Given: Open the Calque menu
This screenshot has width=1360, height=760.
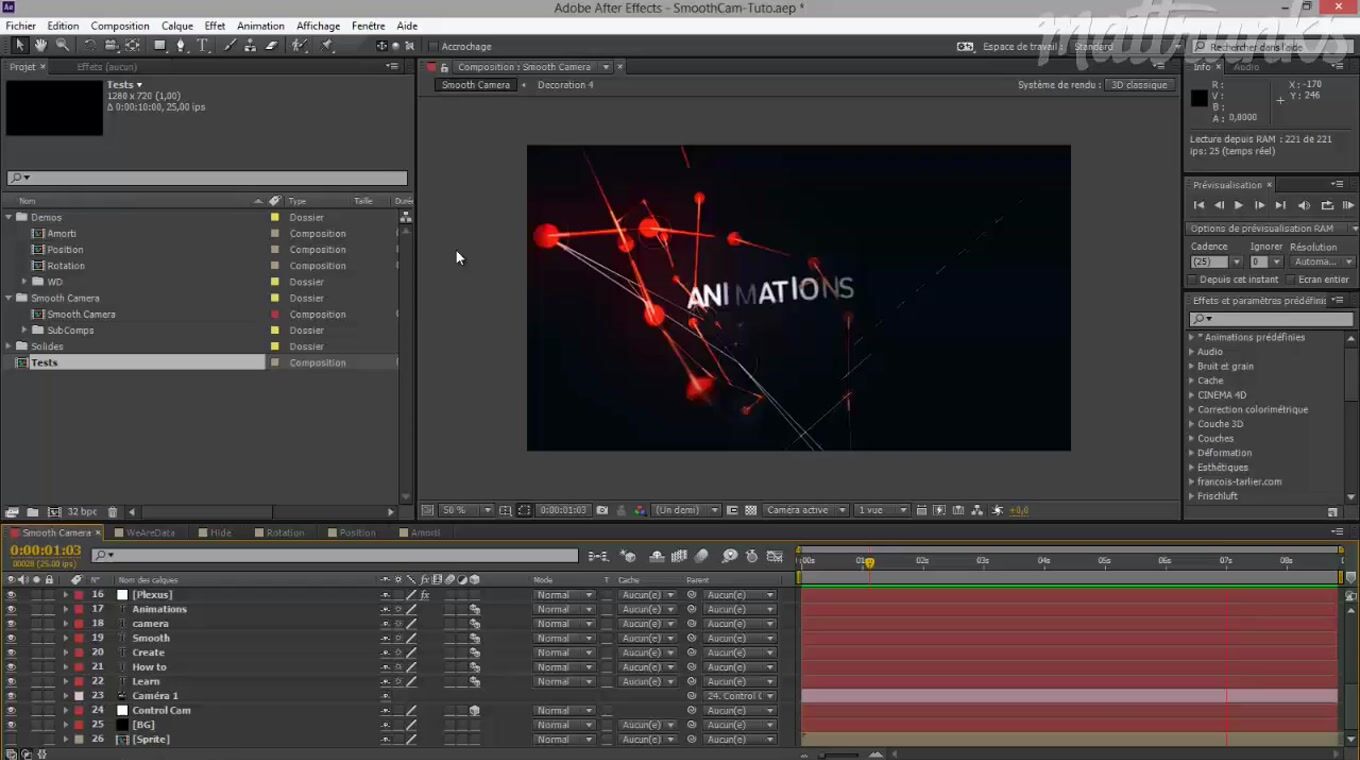Looking at the screenshot, I should tap(177, 26).
